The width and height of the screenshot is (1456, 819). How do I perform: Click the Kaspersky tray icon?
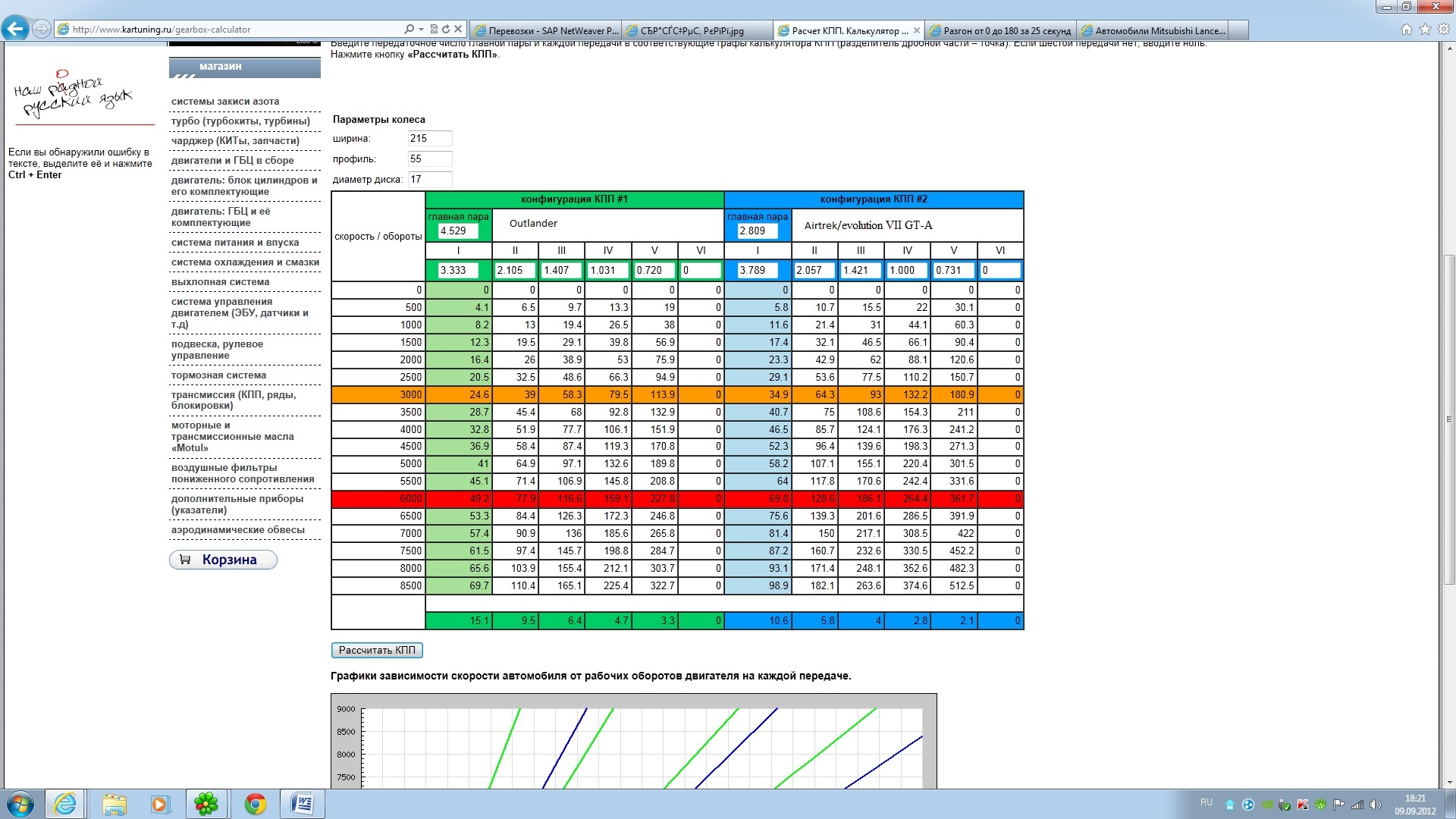(1303, 805)
